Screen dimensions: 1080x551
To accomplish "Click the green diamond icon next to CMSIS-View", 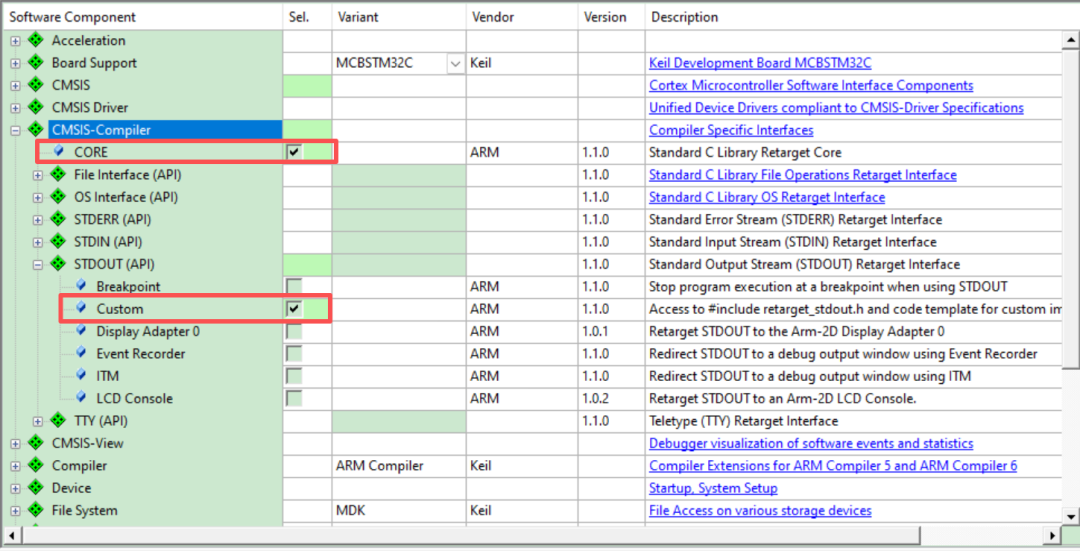I will click(x=37, y=443).
